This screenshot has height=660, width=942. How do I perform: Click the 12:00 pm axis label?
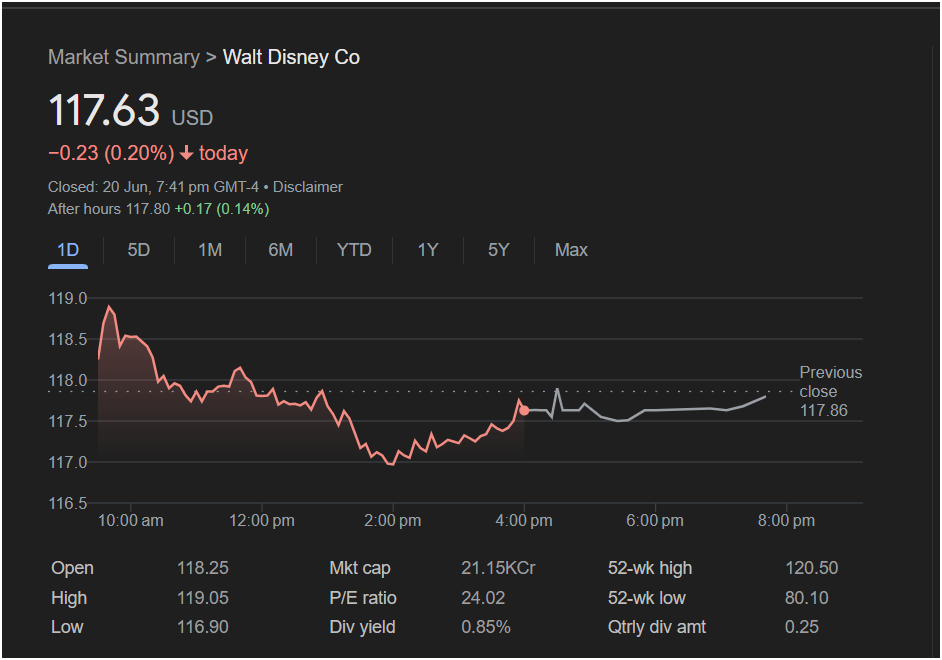[x=261, y=521]
